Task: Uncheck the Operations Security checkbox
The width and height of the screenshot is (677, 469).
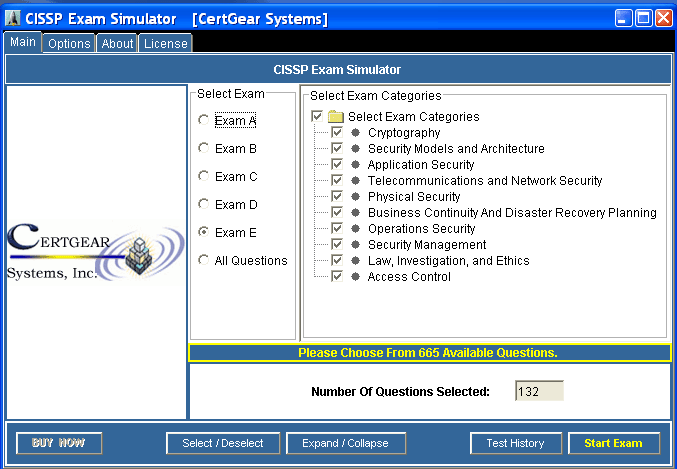Action: 337,228
